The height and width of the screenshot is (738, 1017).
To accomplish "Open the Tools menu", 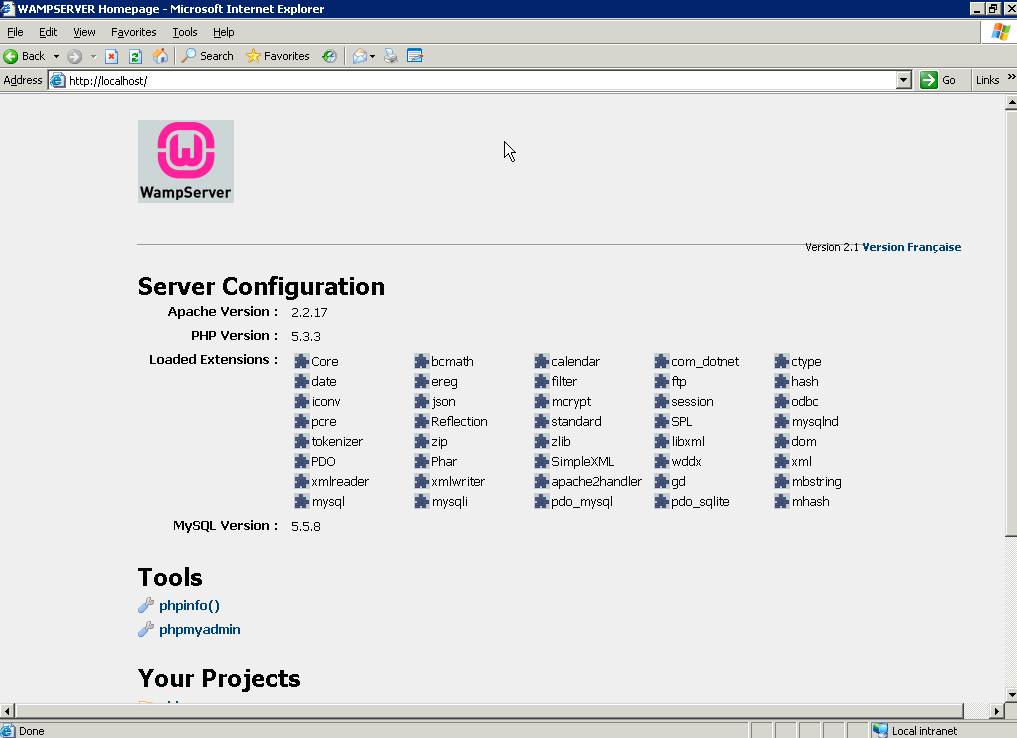I will pos(185,32).
